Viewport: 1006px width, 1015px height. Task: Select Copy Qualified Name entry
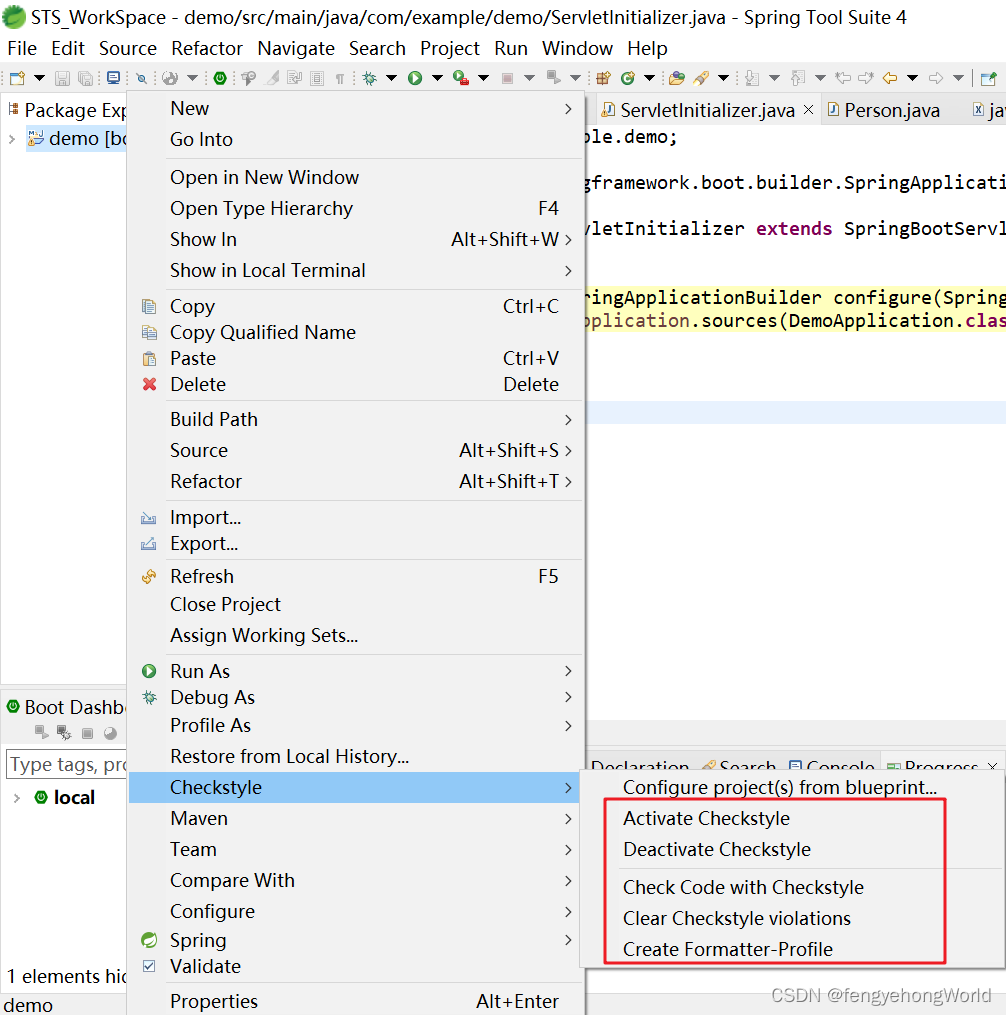click(x=355, y=332)
